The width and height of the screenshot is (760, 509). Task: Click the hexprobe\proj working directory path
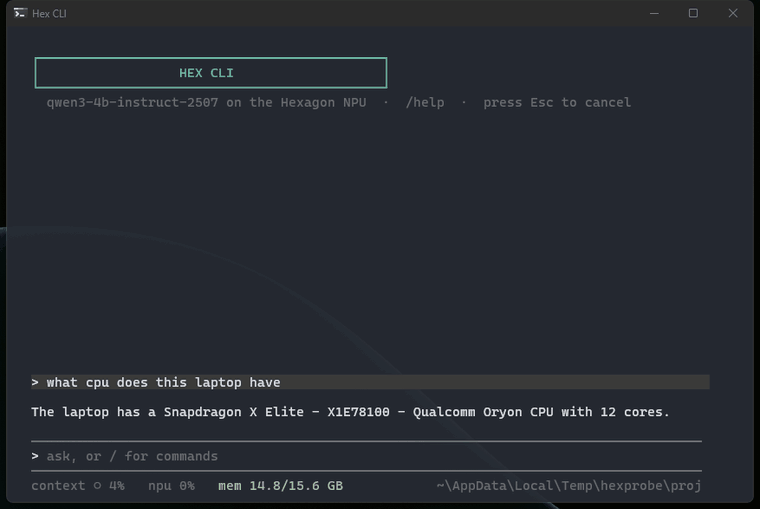tap(569, 485)
